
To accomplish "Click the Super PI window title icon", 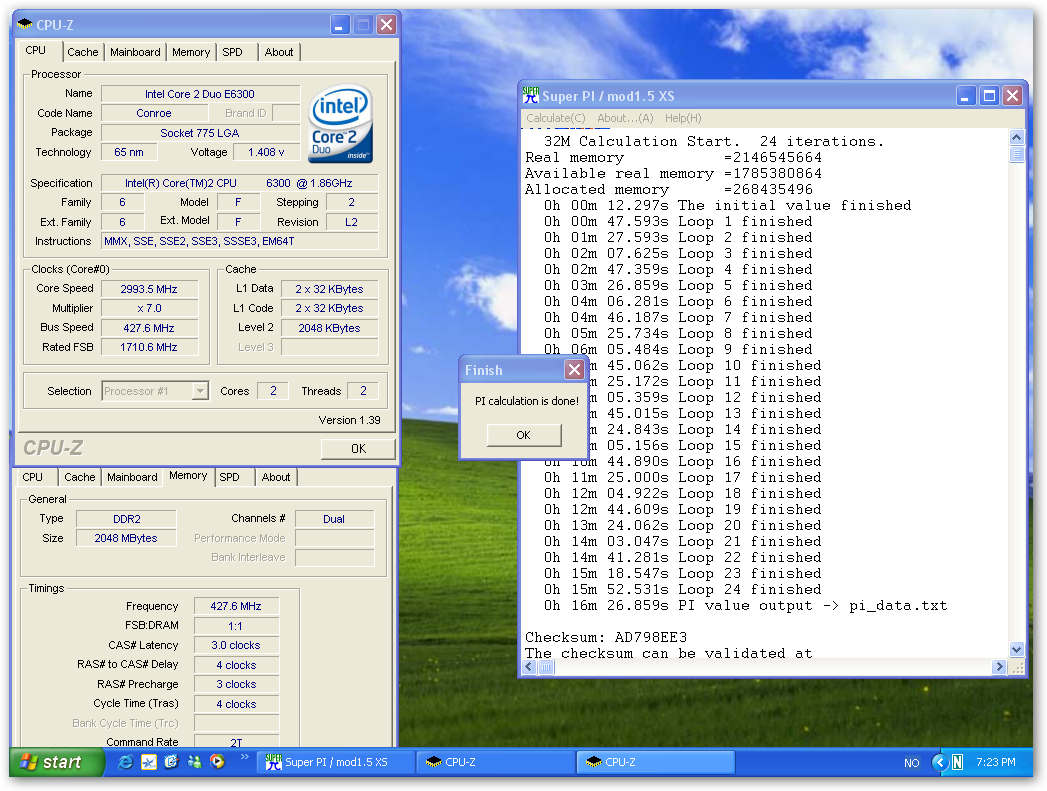I will tap(531, 95).
